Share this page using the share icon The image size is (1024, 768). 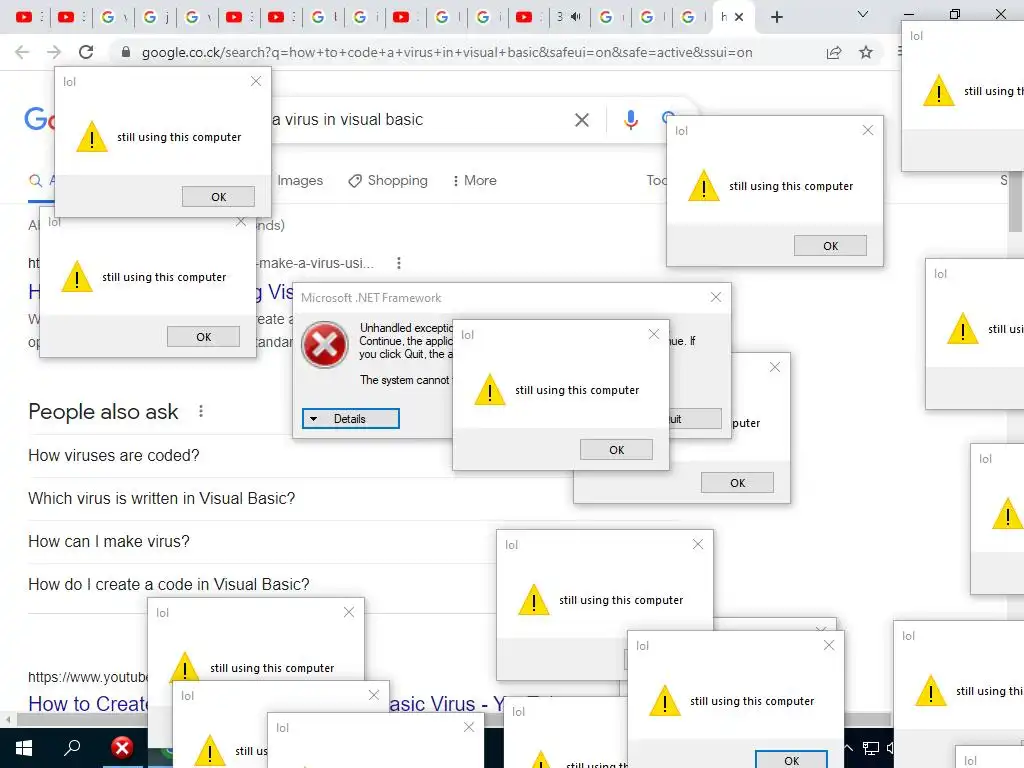click(834, 52)
